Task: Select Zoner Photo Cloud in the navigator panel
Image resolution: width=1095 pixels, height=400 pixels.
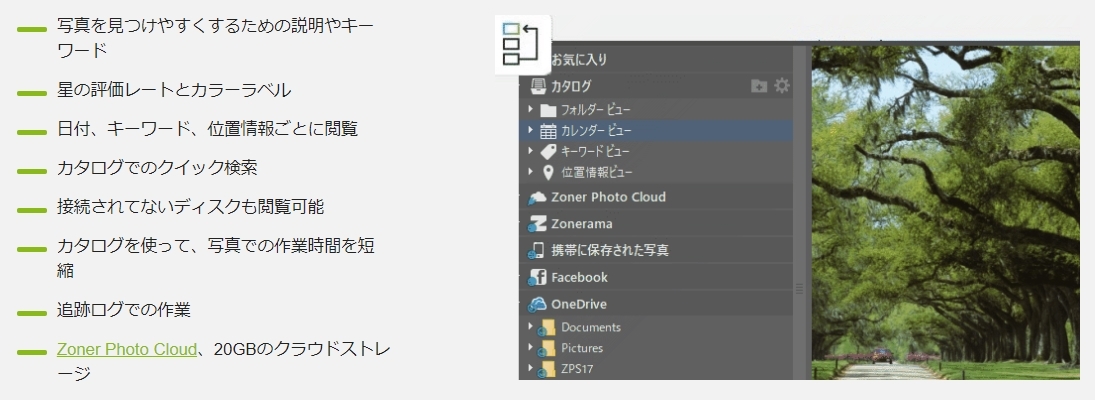Action: point(608,197)
